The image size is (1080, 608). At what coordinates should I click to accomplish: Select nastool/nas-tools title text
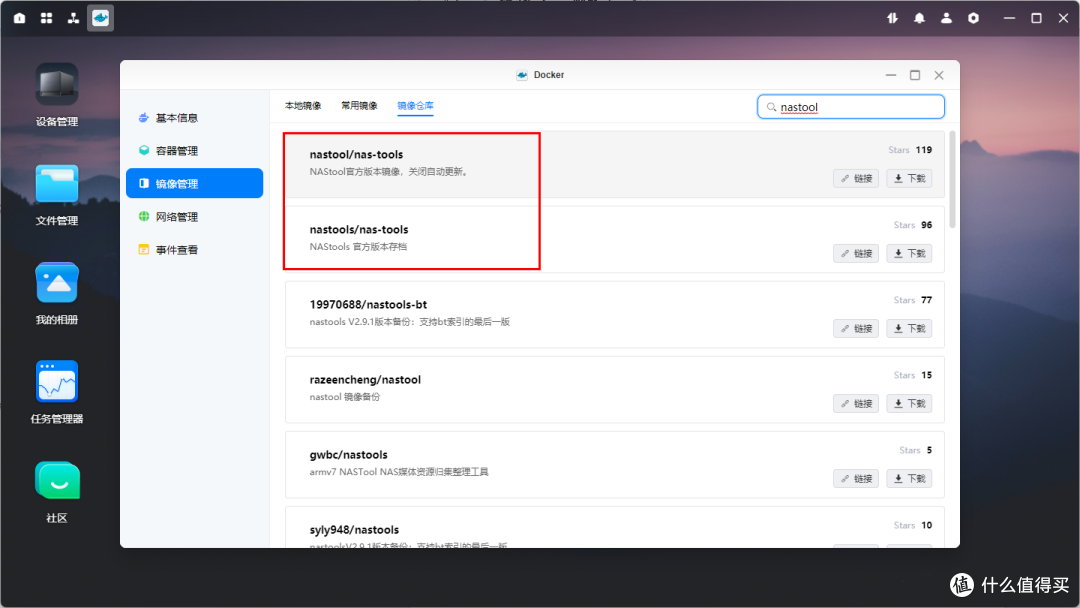pos(356,154)
